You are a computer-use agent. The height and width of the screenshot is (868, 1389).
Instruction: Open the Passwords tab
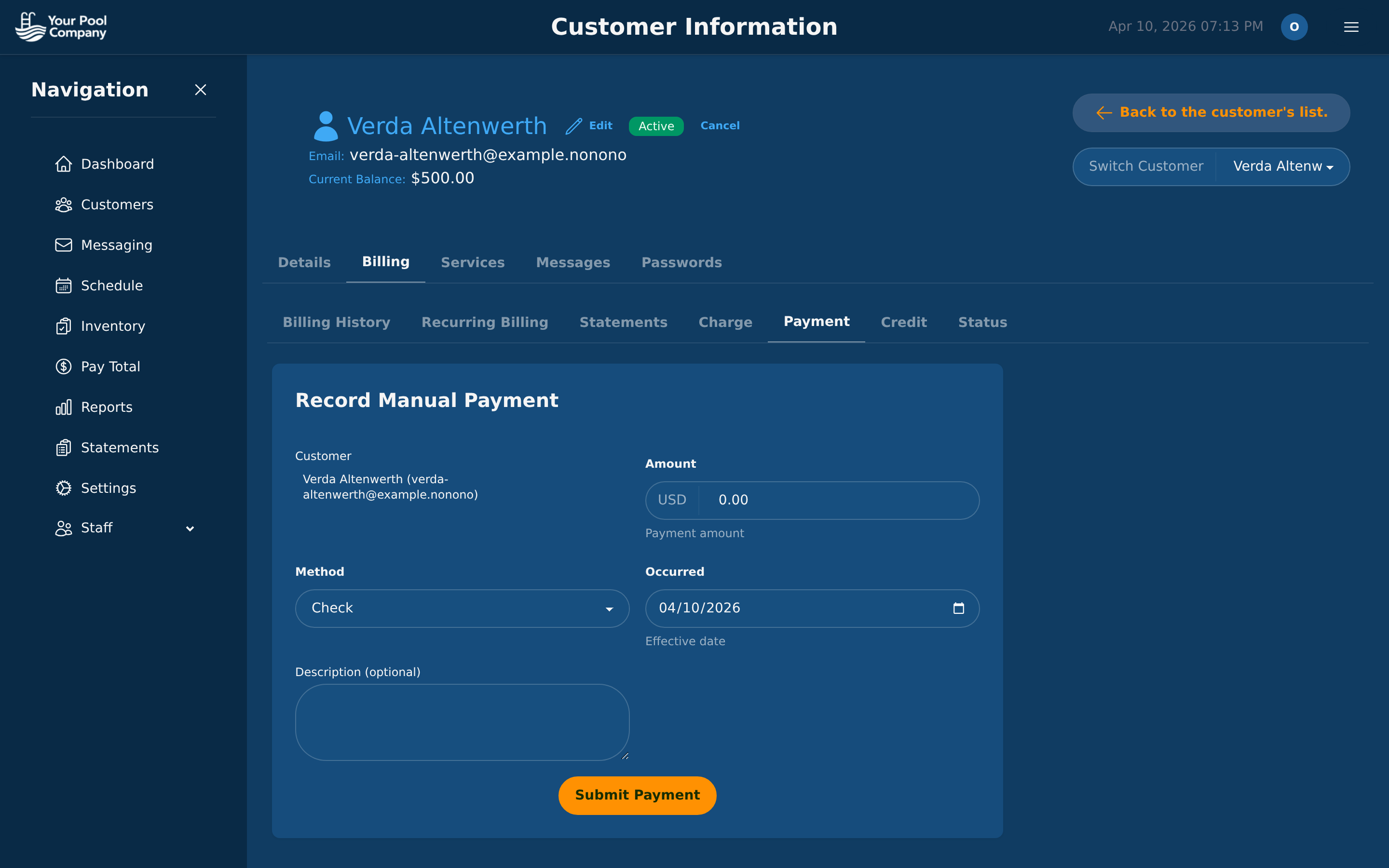pyautogui.click(x=681, y=262)
